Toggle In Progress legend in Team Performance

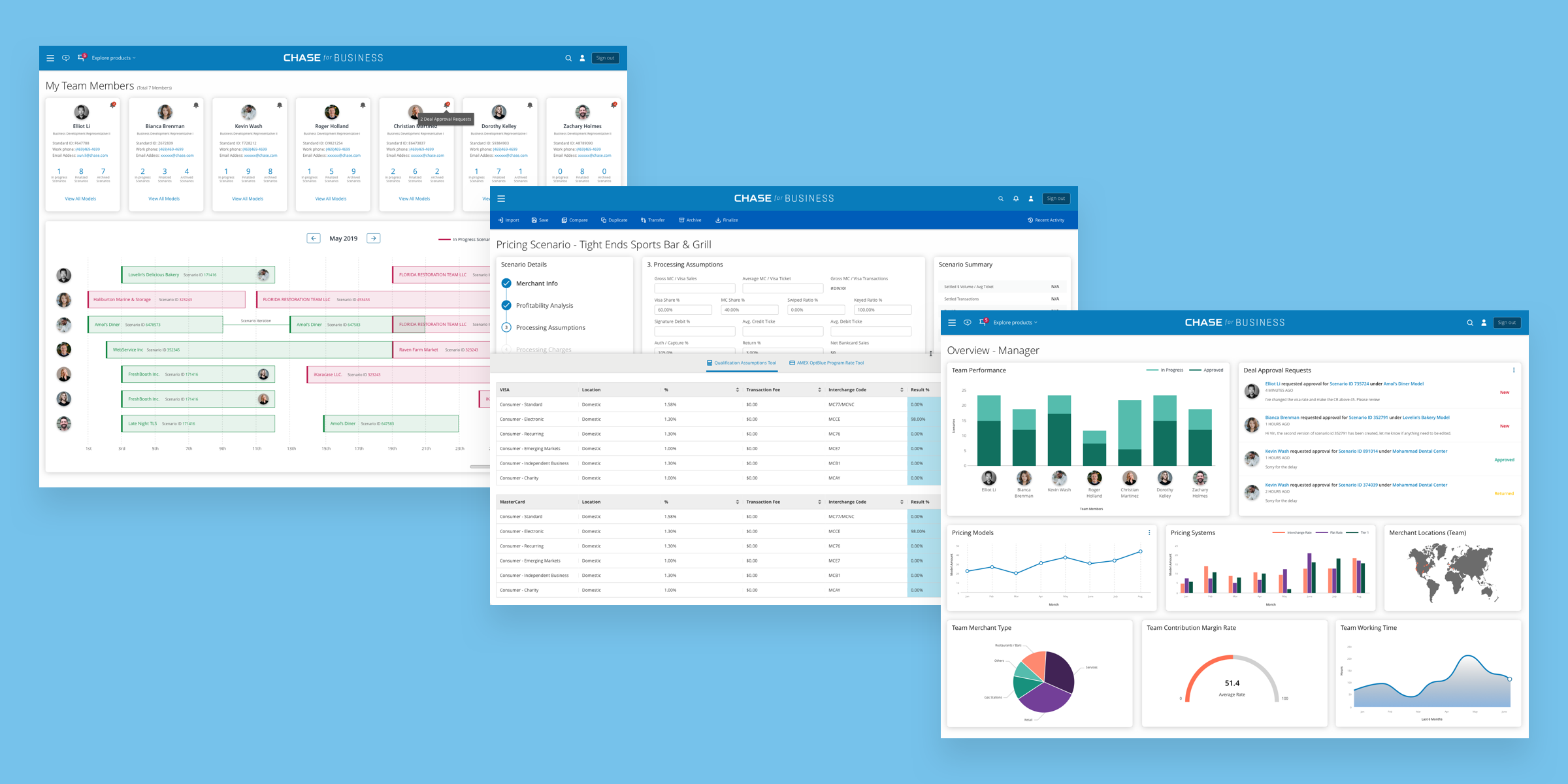pyautogui.click(x=1165, y=370)
